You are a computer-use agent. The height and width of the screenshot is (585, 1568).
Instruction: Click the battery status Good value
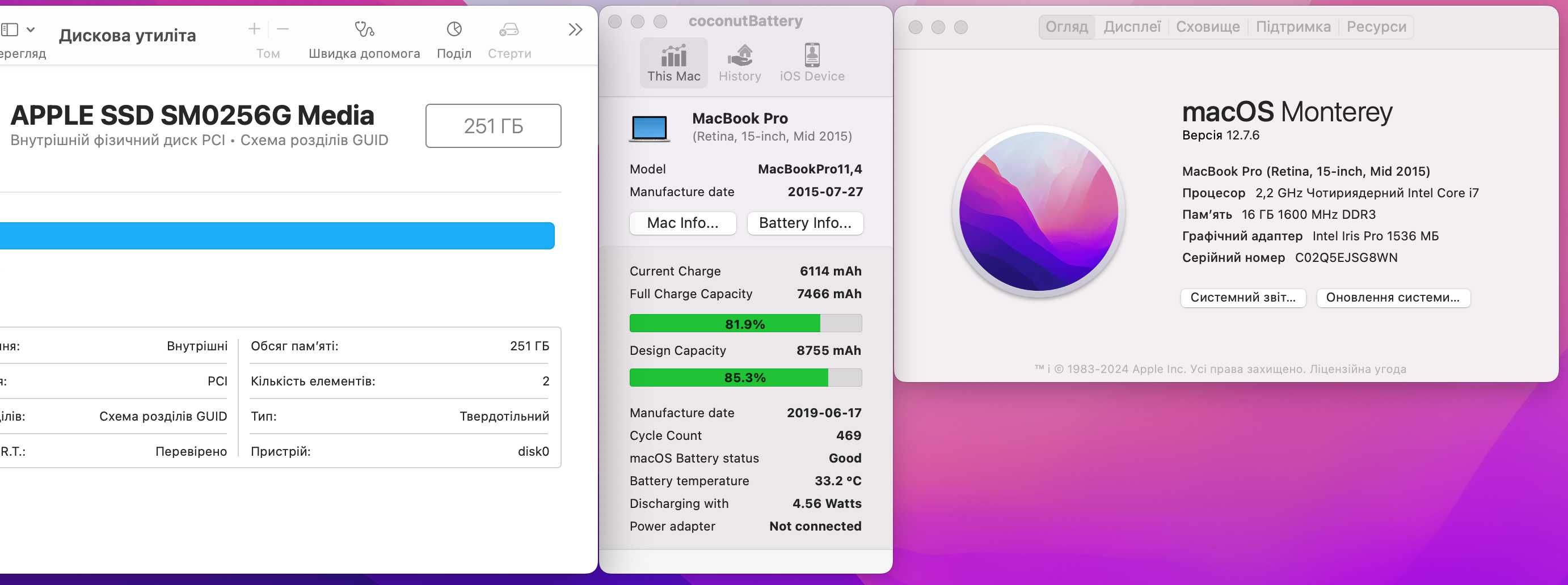click(x=845, y=459)
